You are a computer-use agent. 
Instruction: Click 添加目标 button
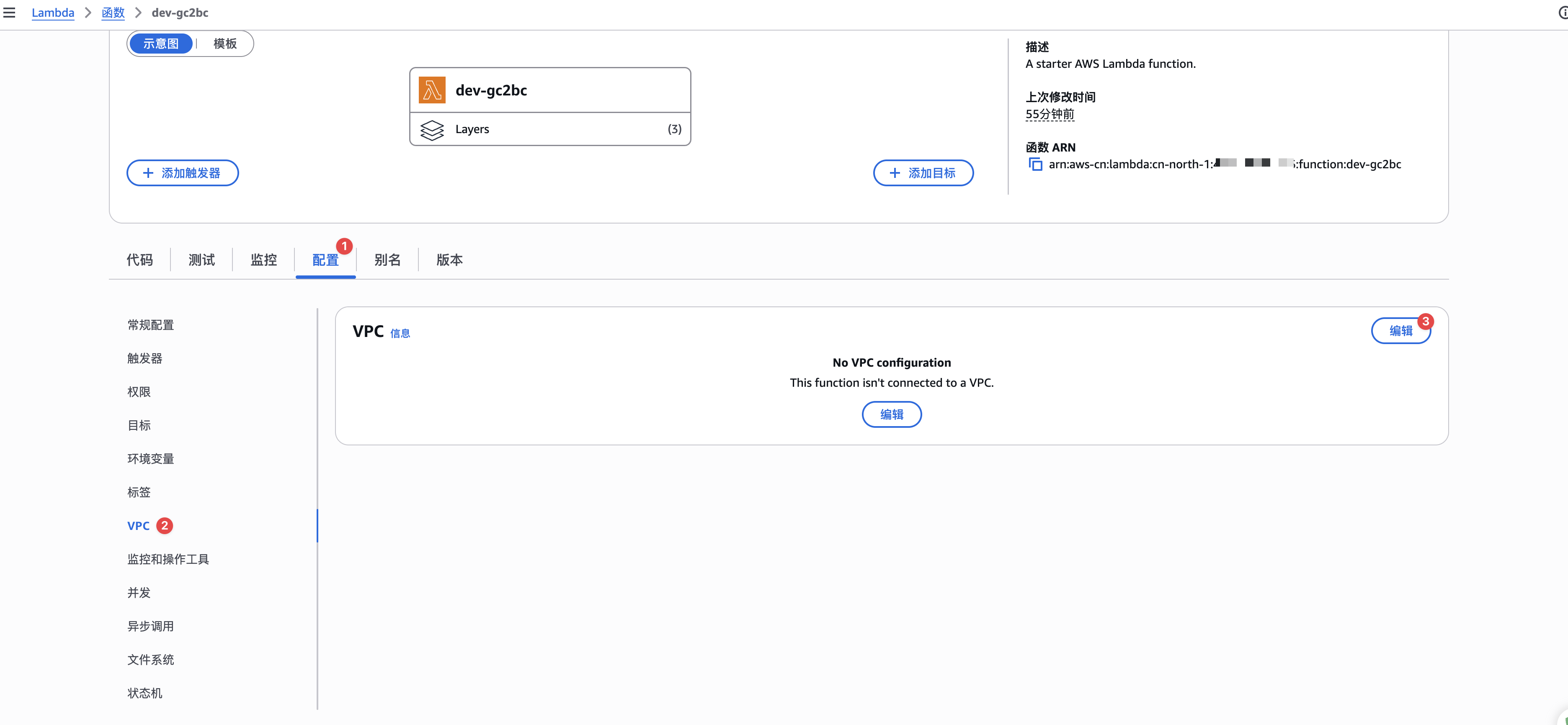click(x=923, y=173)
